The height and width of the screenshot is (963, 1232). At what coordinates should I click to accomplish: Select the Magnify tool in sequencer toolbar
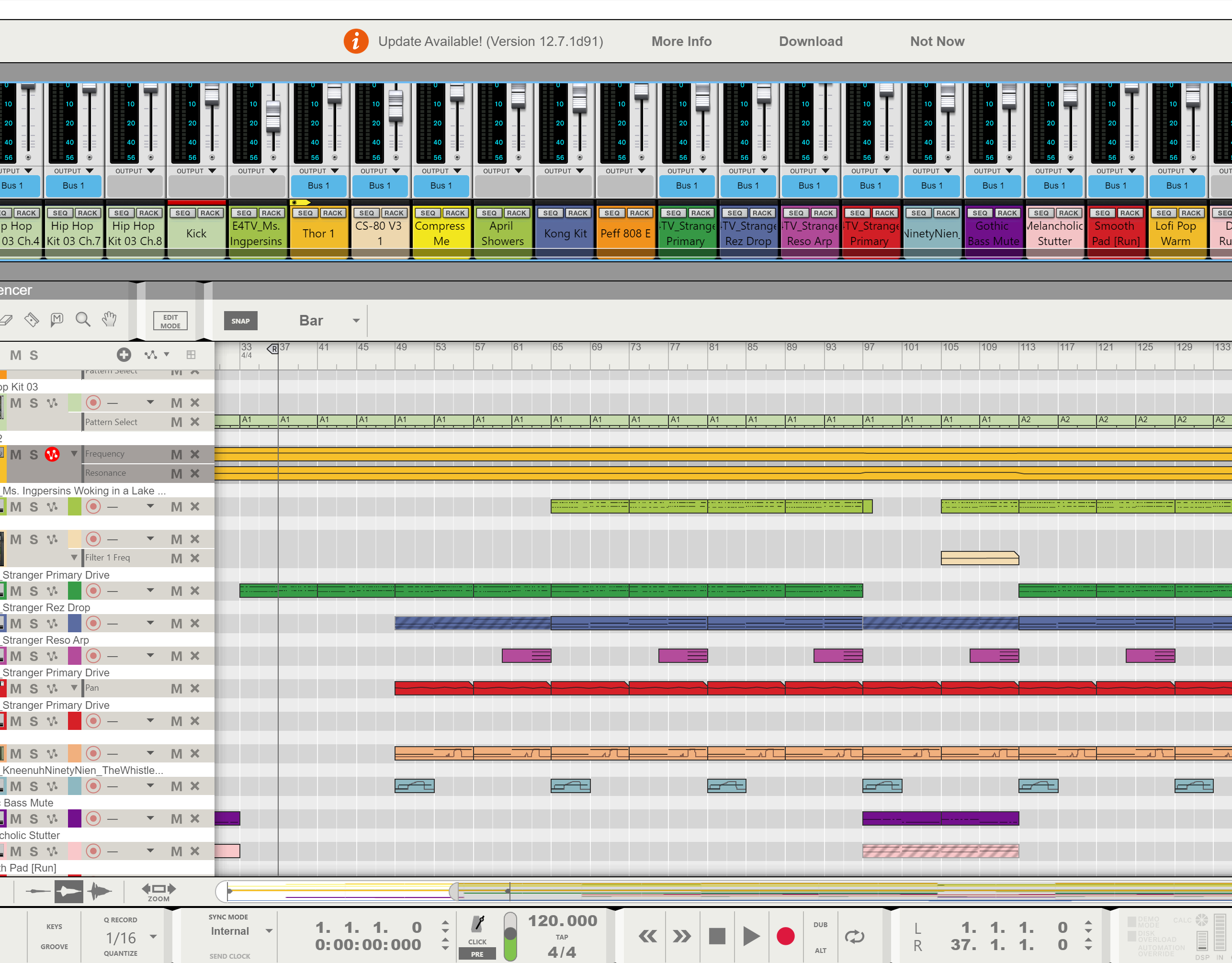click(x=83, y=320)
